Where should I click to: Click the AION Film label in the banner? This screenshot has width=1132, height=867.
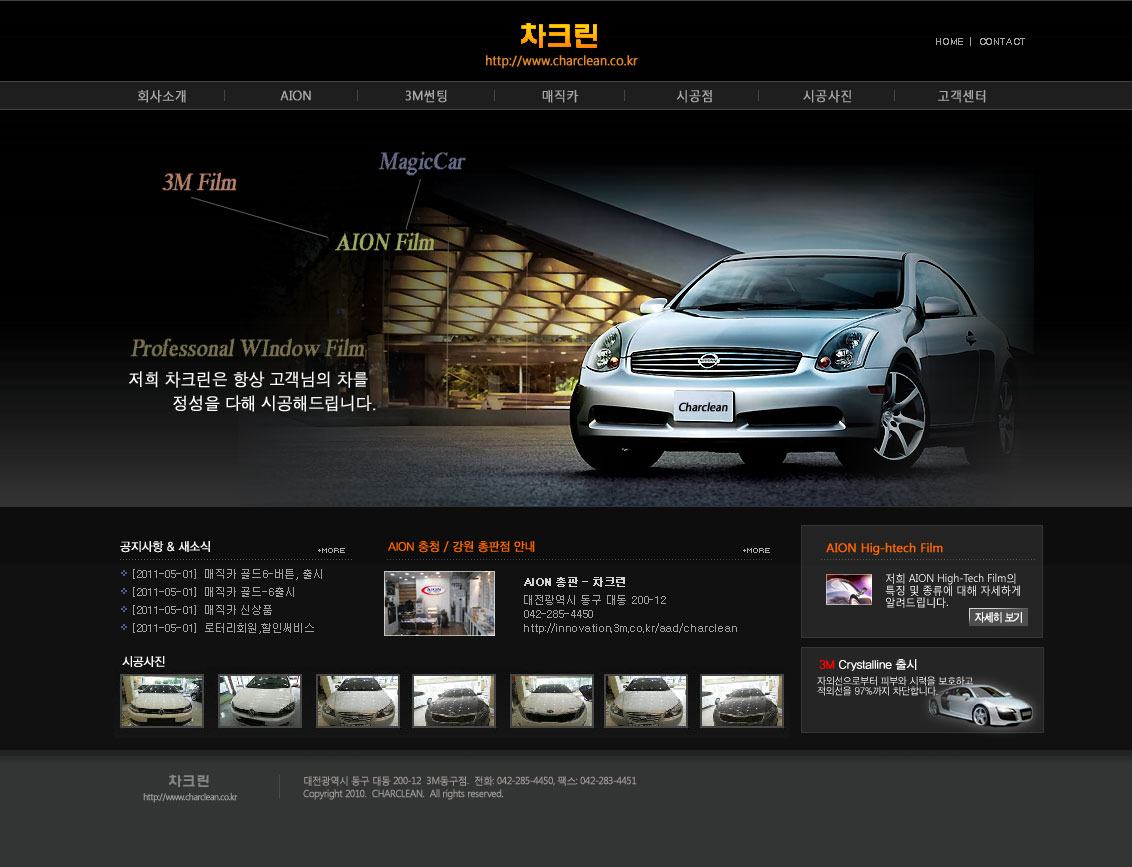tap(385, 242)
